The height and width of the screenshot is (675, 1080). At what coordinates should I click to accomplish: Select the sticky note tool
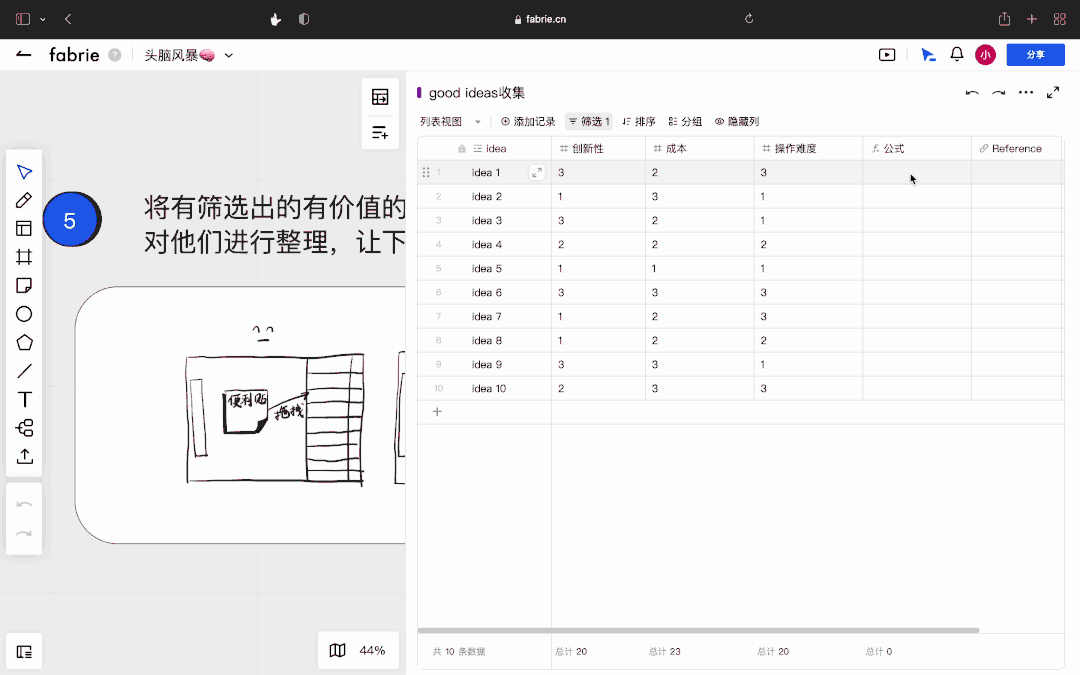coord(24,285)
